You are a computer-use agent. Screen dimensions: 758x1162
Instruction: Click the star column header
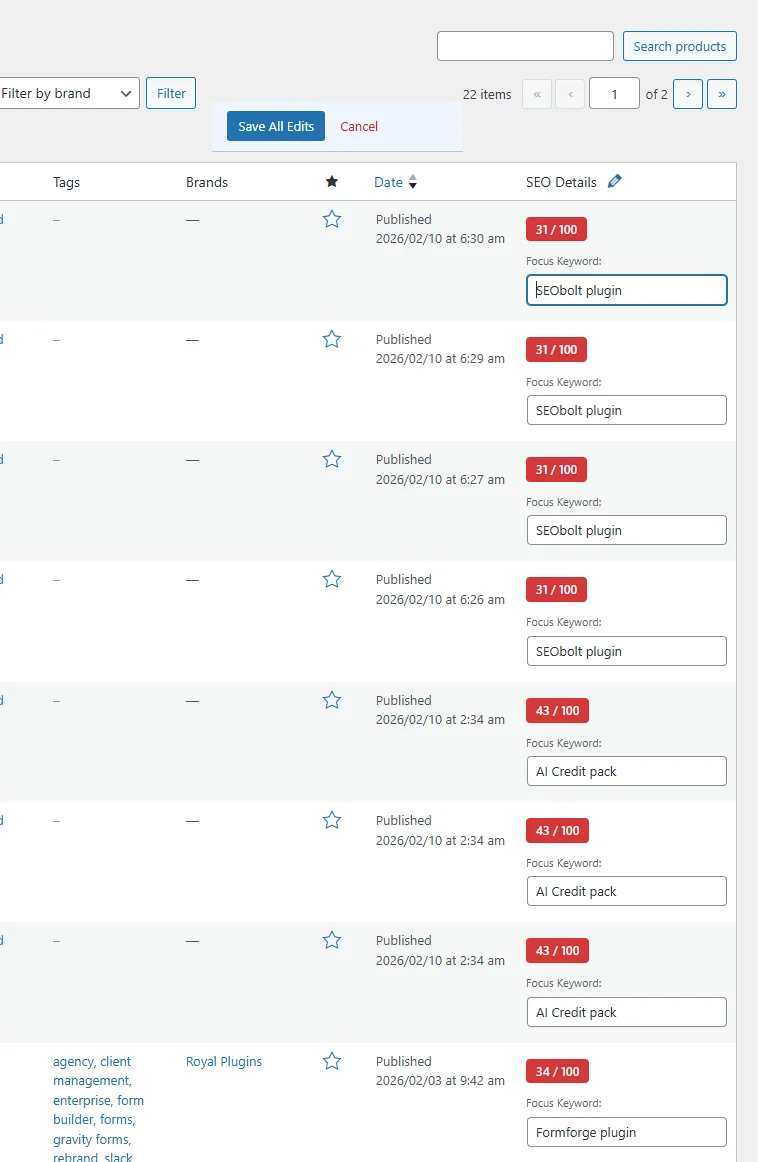(x=332, y=181)
